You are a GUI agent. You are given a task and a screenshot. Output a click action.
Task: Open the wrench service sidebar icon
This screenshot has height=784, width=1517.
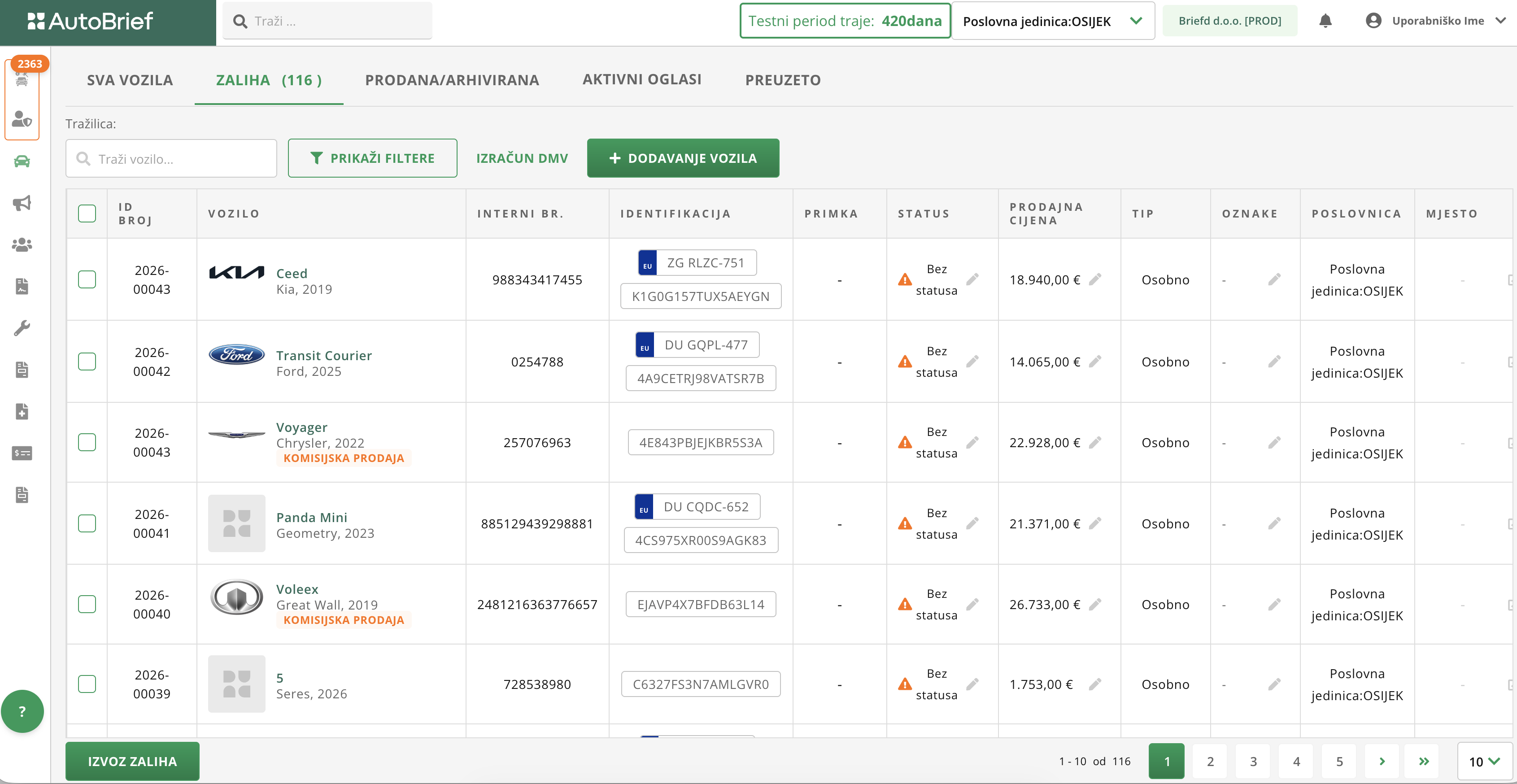22,328
